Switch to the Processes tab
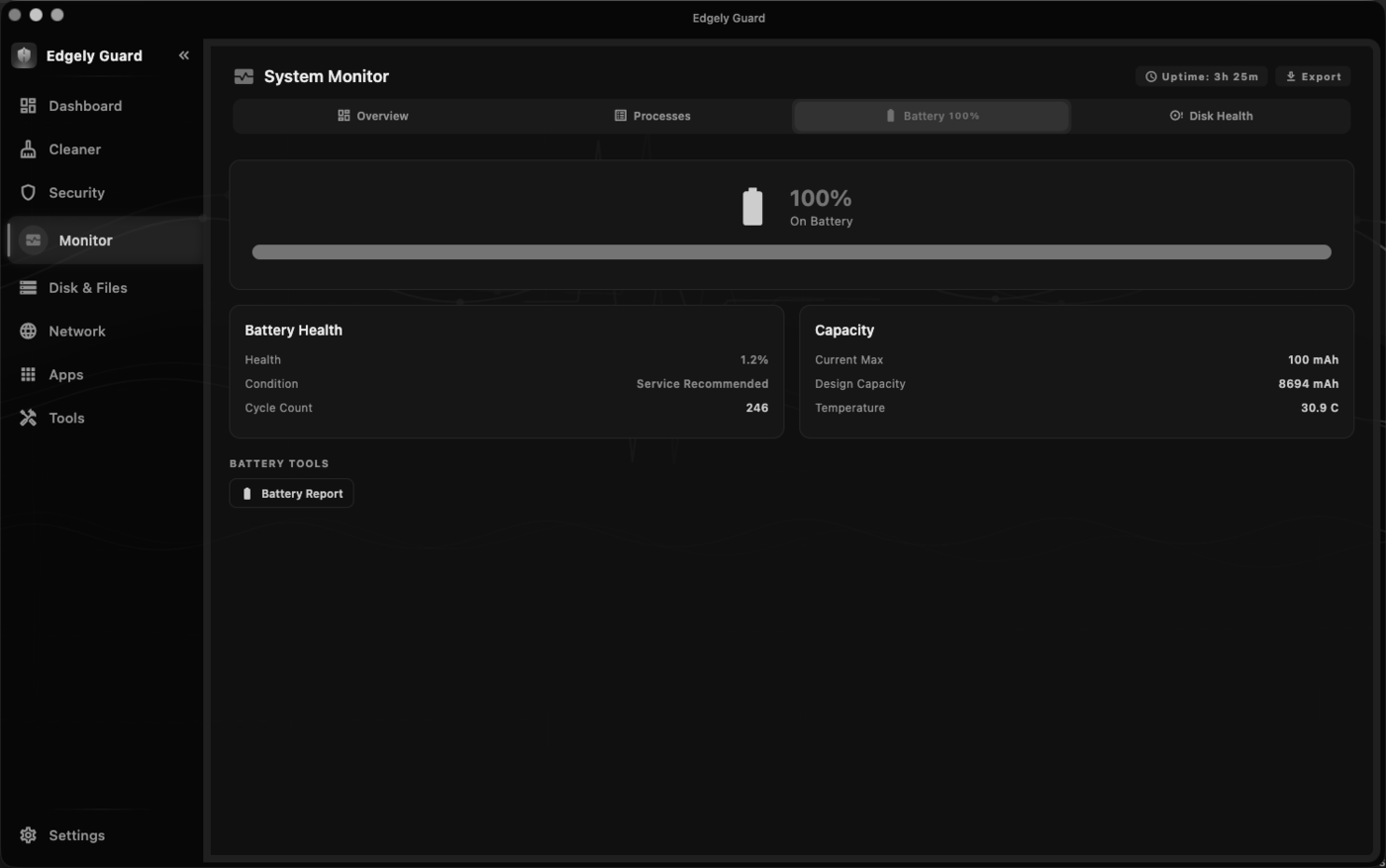The height and width of the screenshot is (868, 1386). [x=652, y=116]
